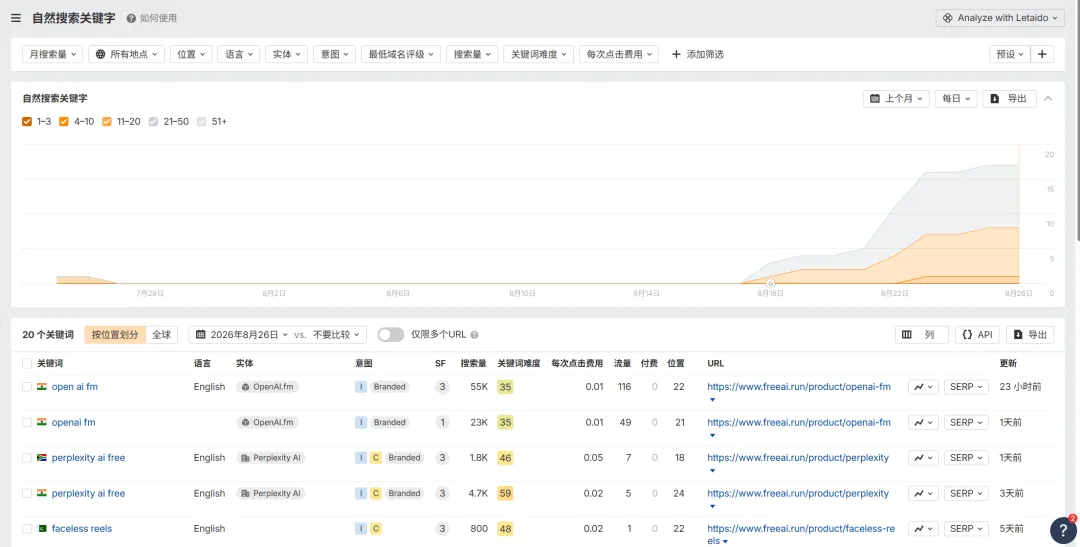
Task: Toggle the multiple URLs only switch
Action: click(x=391, y=335)
